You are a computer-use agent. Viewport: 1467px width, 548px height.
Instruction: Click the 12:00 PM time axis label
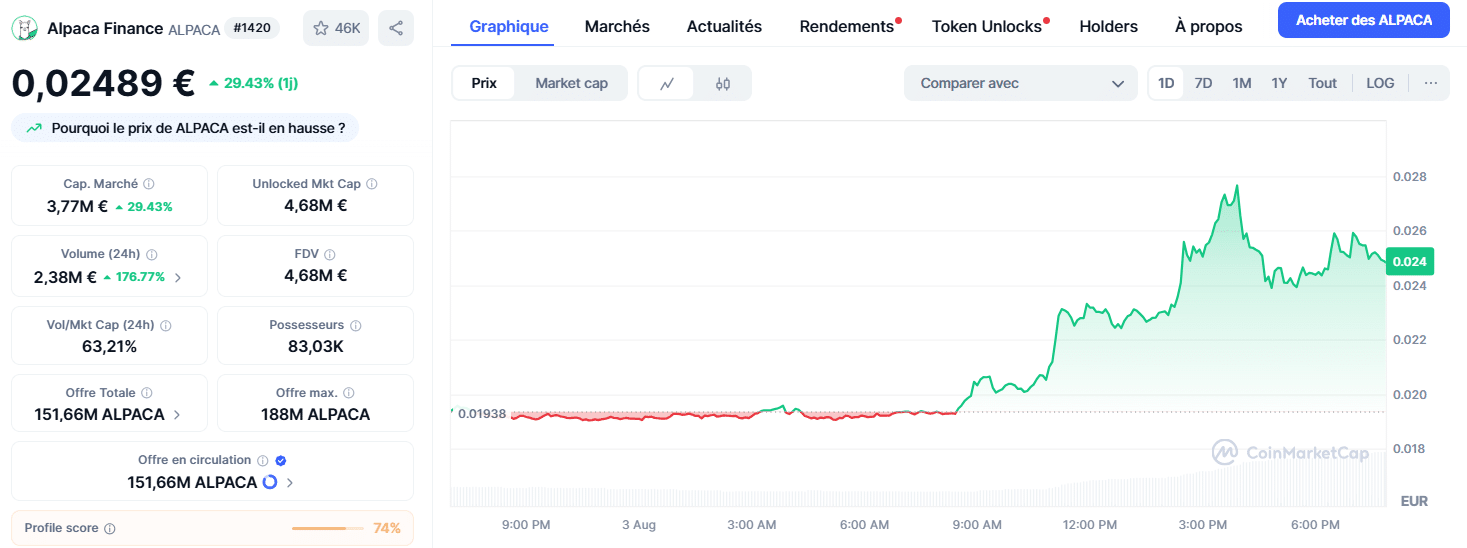(x=1089, y=525)
